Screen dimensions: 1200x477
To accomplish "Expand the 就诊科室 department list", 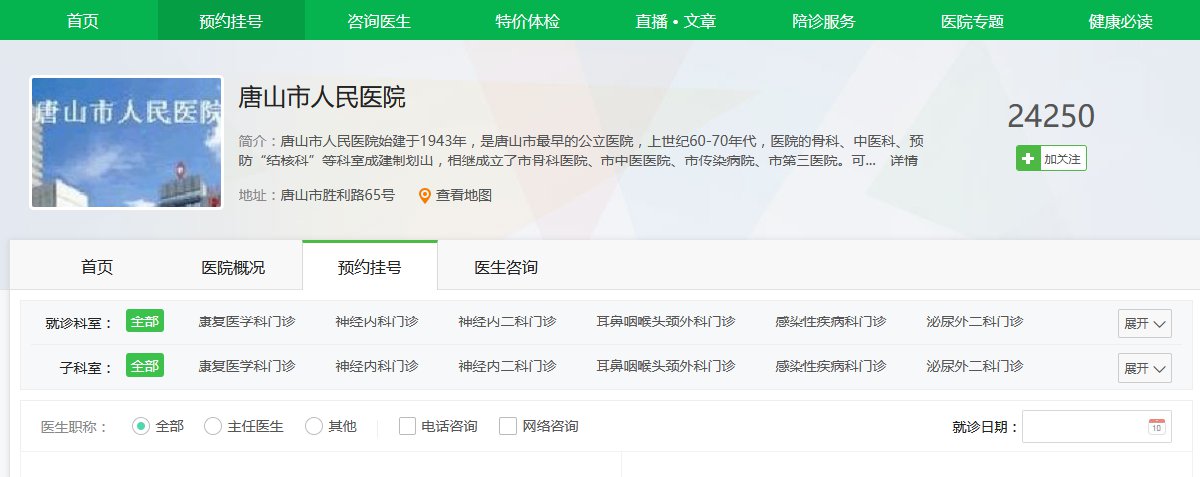I will (x=1144, y=323).
